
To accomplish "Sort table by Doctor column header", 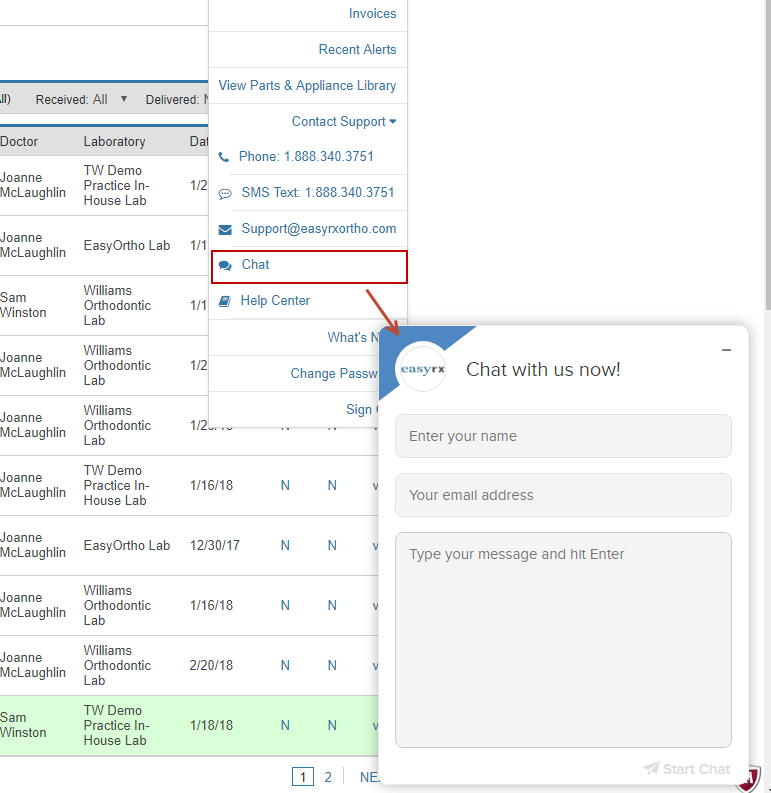I will pos(19,142).
